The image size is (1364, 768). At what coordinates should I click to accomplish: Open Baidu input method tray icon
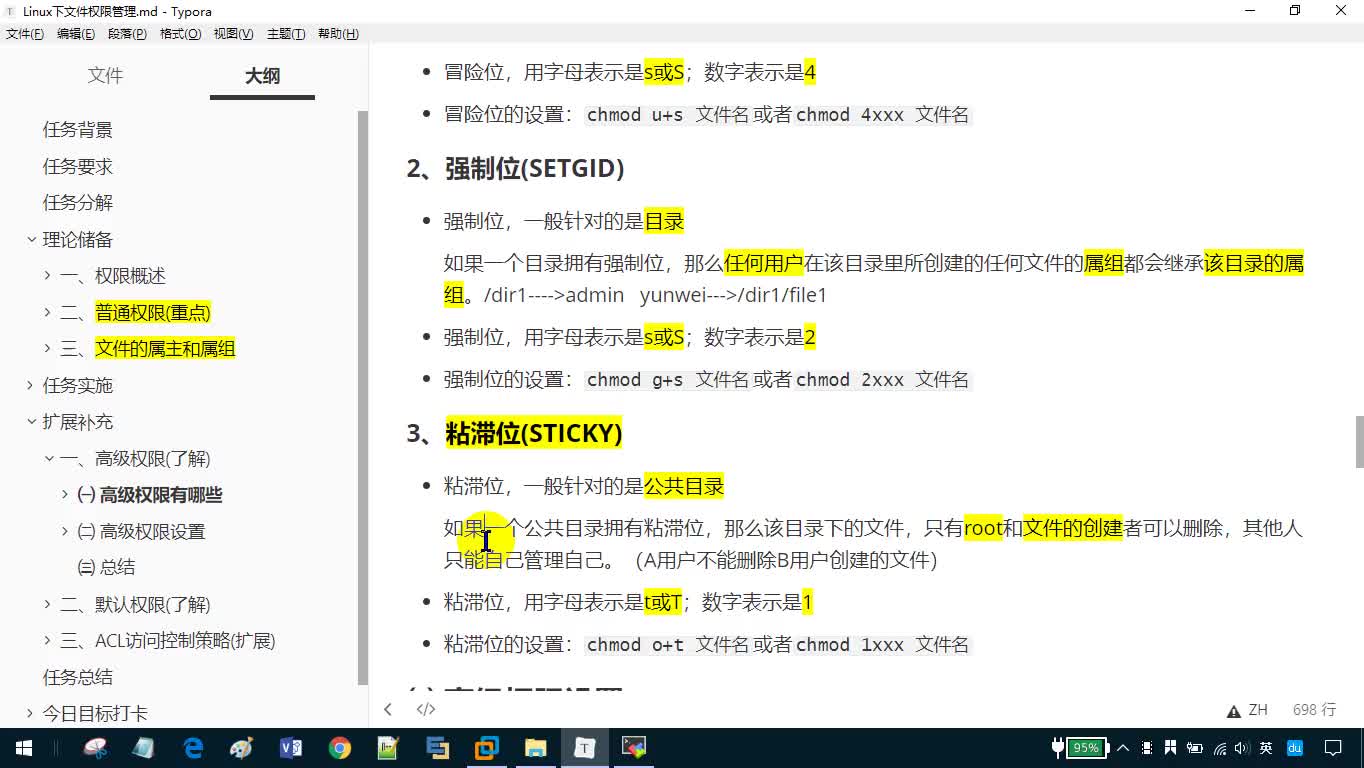coord(1295,747)
